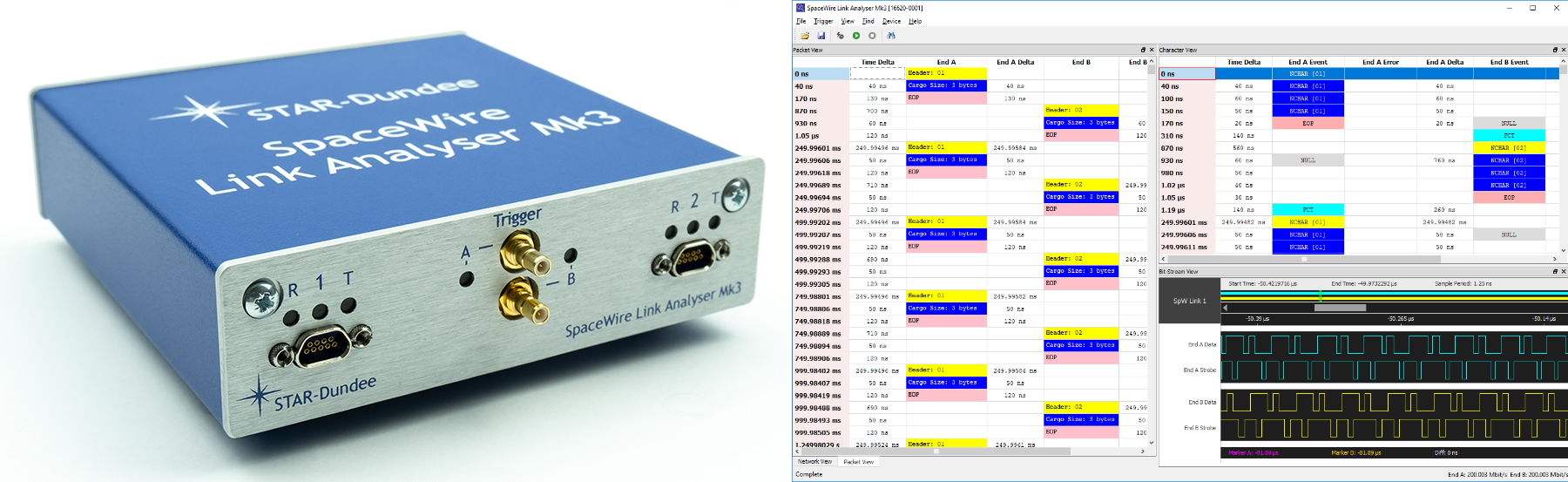Screen dimensions: 1568x482
Task: Click the '-50.265 µs' timeline tick label
Action: pyautogui.click(x=1401, y=318)
